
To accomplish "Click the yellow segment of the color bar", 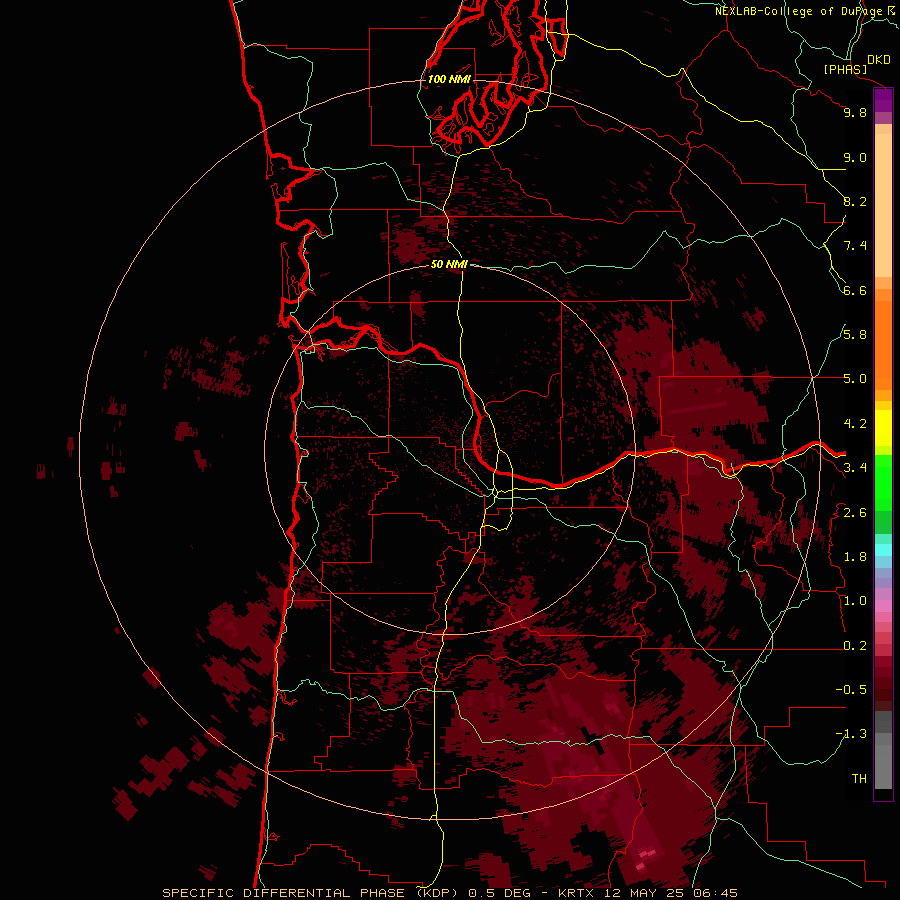I will (883, 428).
